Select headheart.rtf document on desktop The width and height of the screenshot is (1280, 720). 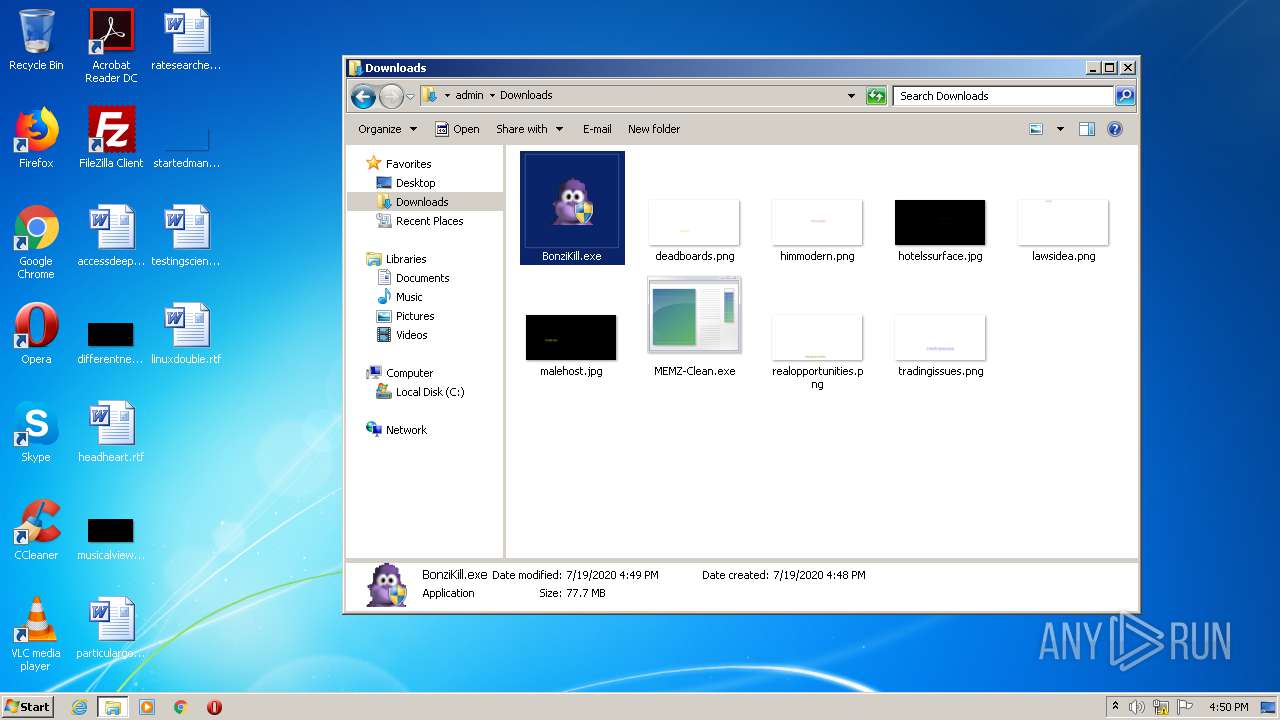(111, 432)
